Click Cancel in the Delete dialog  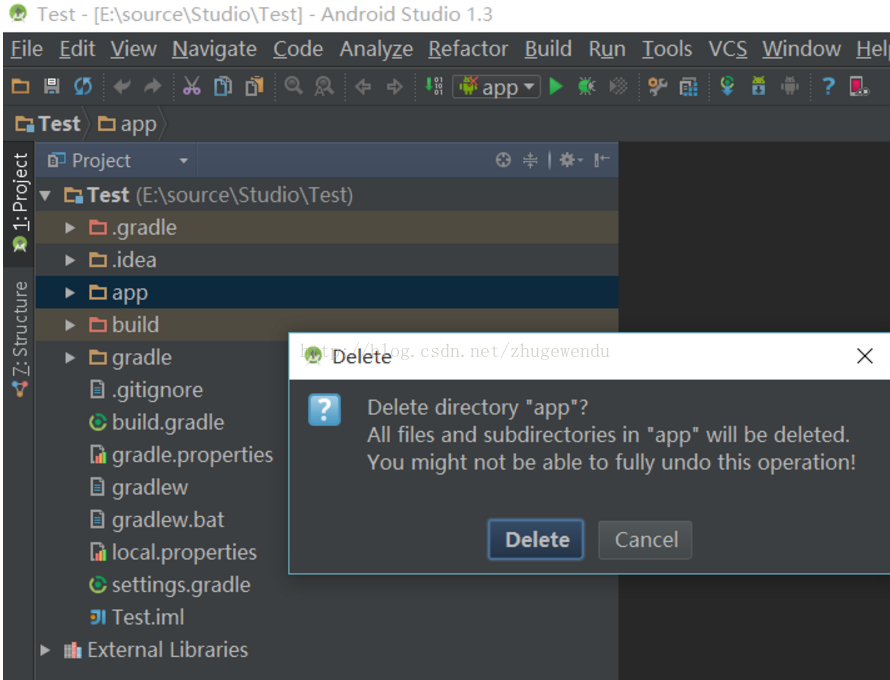[x=645, y=540]
